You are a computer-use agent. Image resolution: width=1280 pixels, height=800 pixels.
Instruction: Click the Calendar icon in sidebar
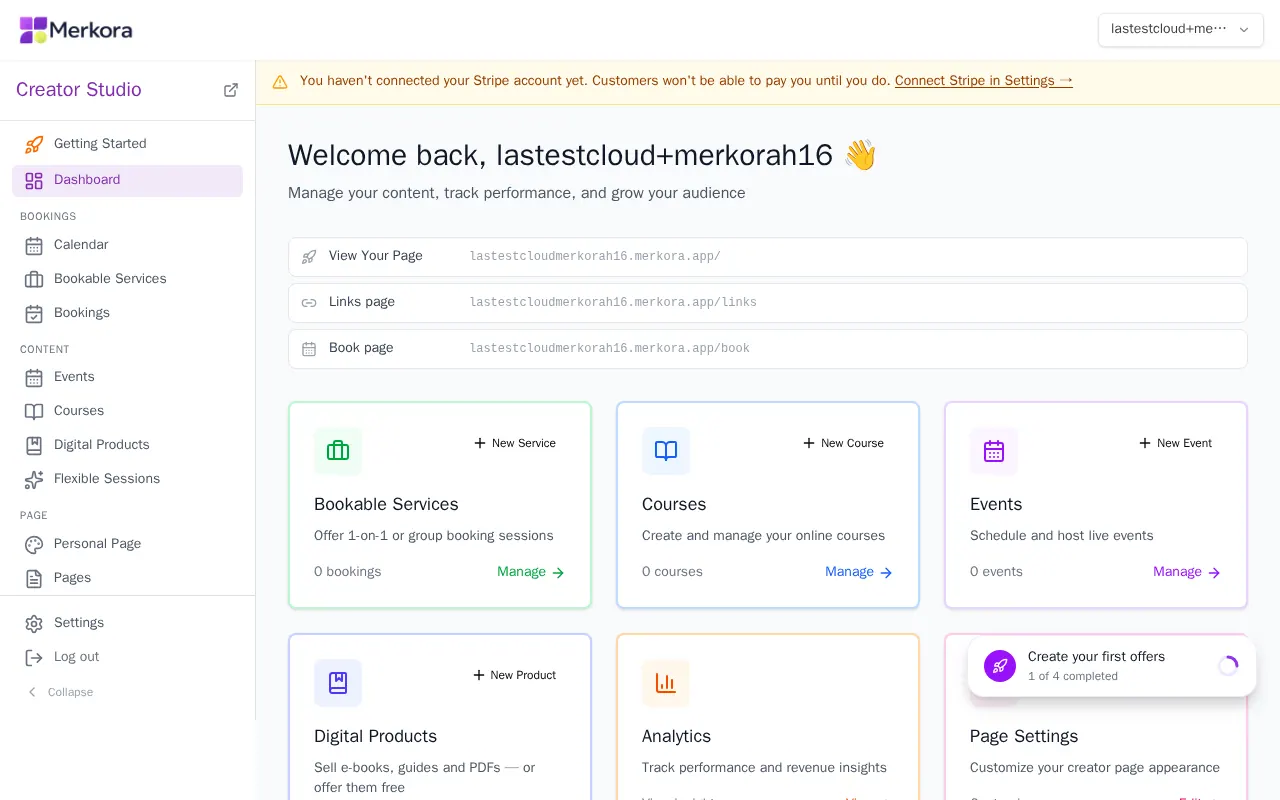[x=34, y=245]
